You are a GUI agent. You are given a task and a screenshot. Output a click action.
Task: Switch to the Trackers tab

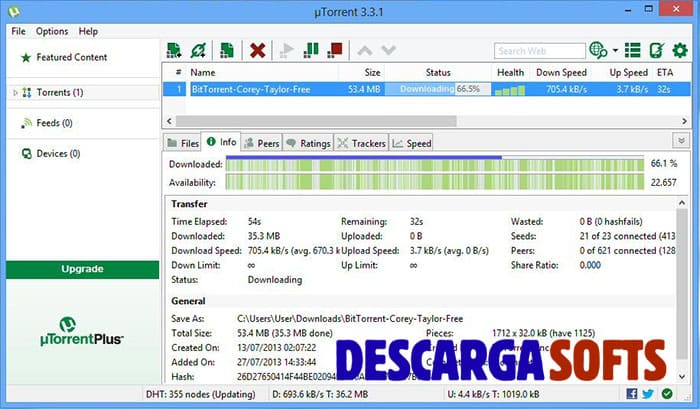tap(362, 143)
